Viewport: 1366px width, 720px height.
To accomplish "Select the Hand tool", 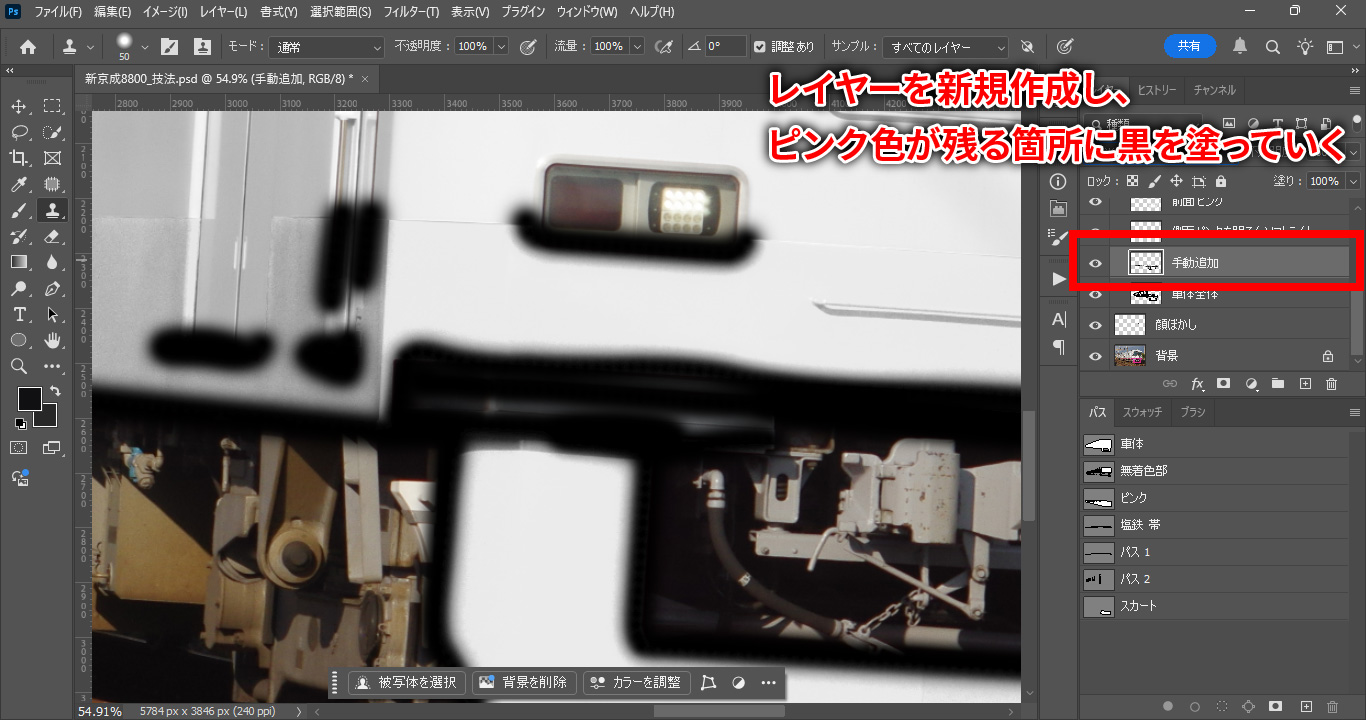I will click(52, 340).
